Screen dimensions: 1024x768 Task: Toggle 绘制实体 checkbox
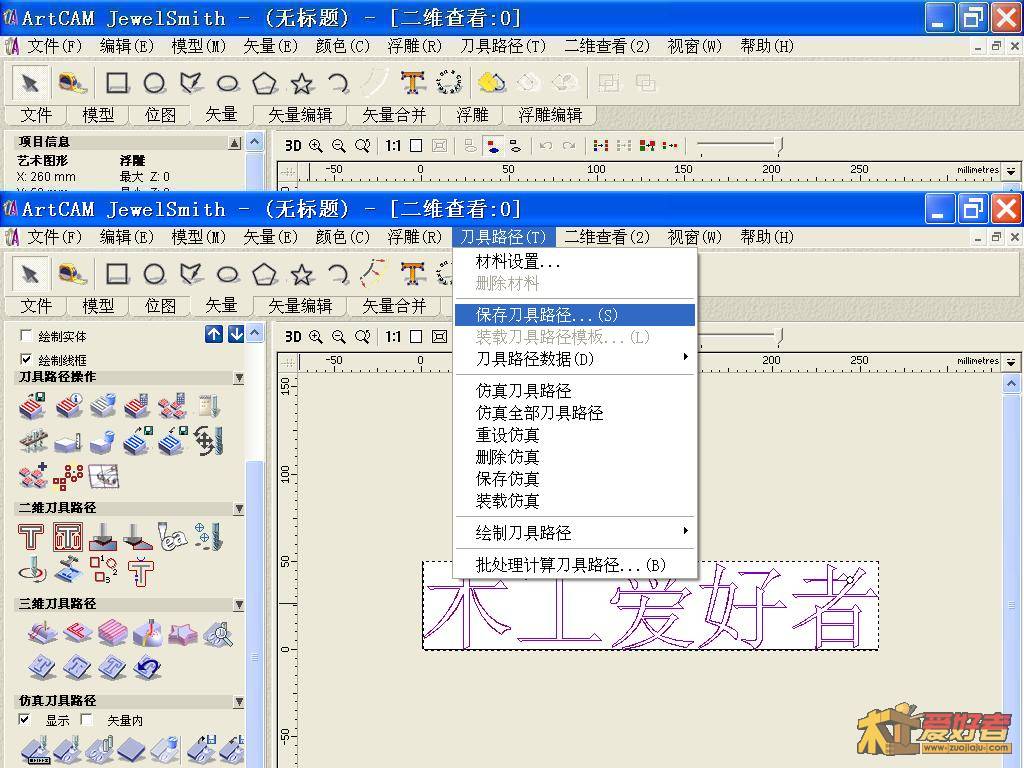click(x=26, y=336)
